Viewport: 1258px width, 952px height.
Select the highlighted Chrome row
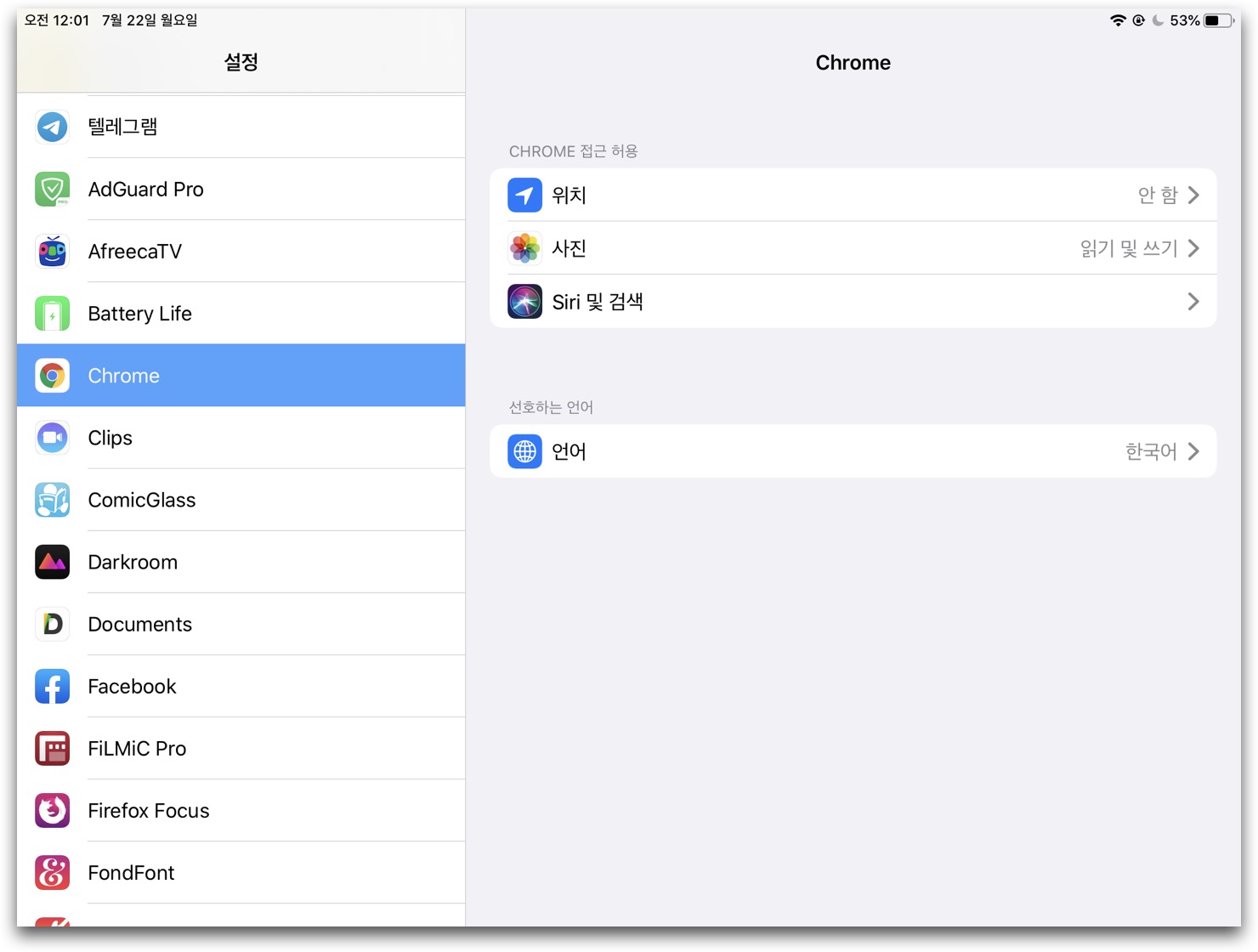coord(241,376)
